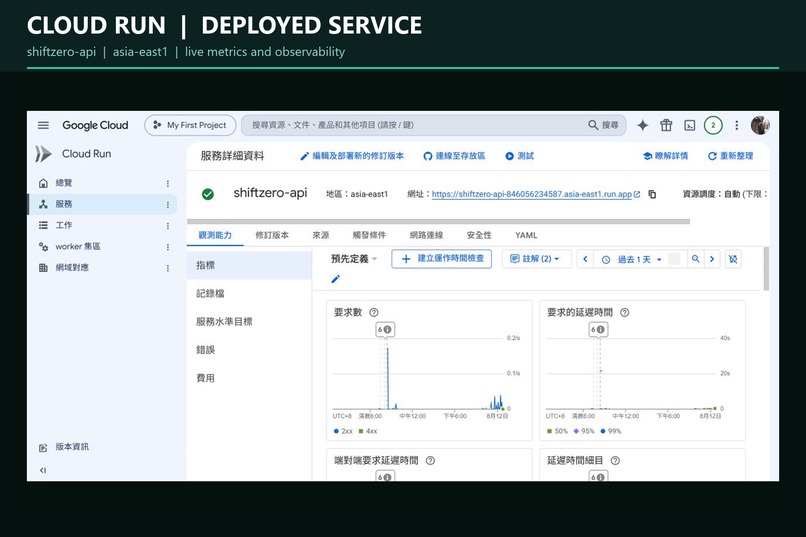Image resolution: width=806 pixels, height=537 pixels.
Task: Switch to 來源 tab
Action: 321,235
